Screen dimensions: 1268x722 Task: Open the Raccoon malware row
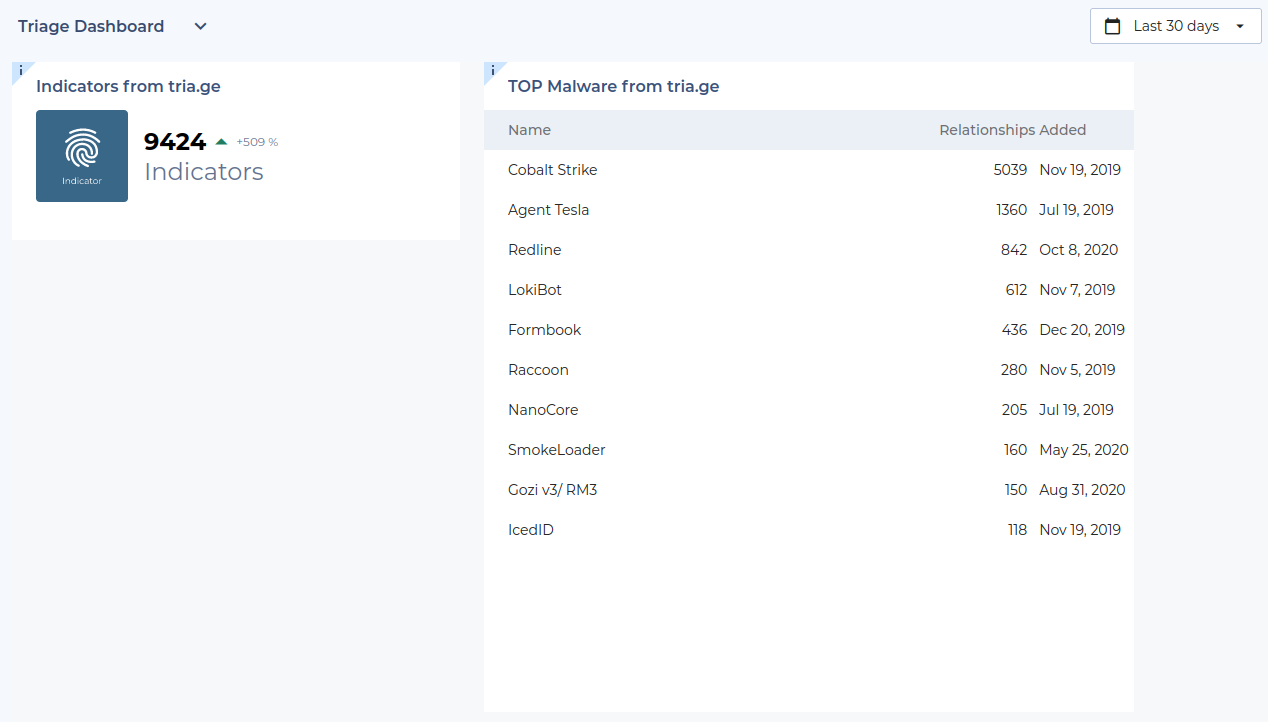(809, 370)
